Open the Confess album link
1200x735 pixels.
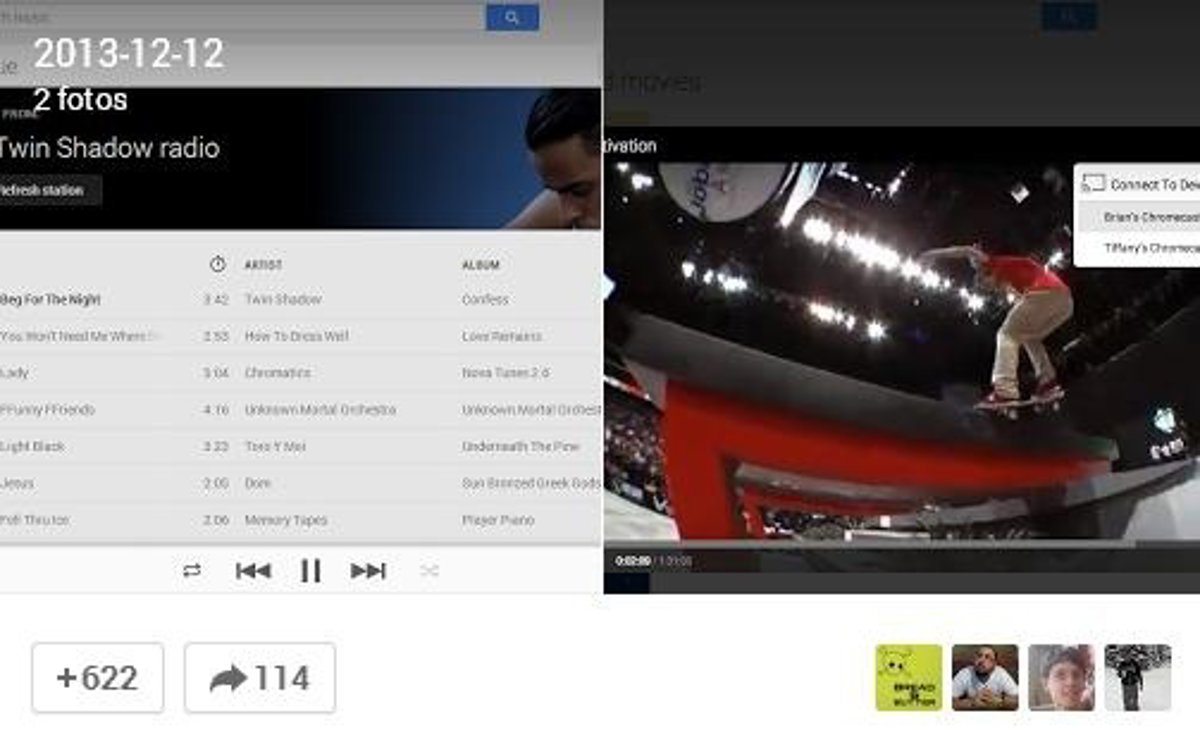click(485, 299)
